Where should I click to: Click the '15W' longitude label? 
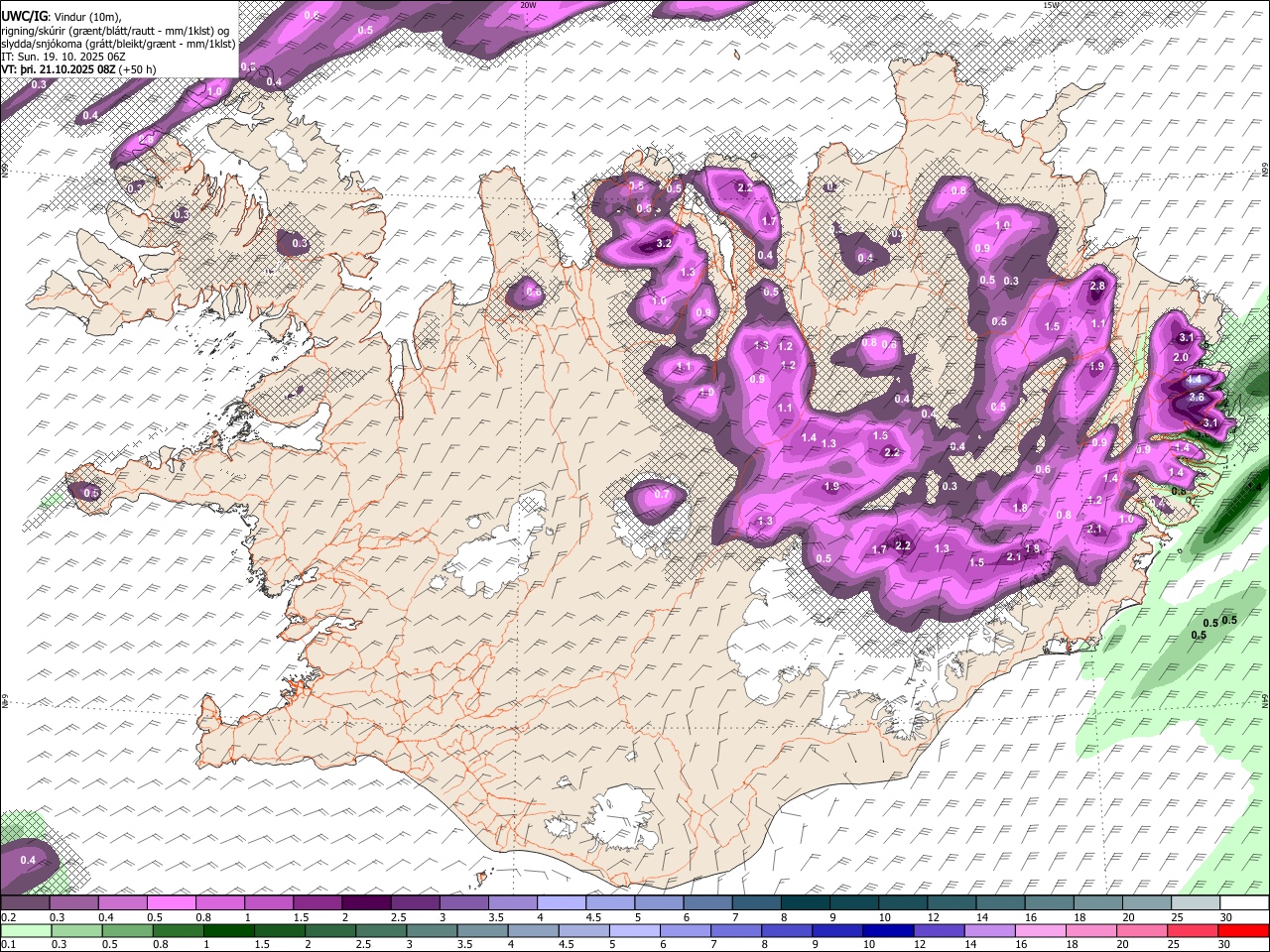[1052, 5]
